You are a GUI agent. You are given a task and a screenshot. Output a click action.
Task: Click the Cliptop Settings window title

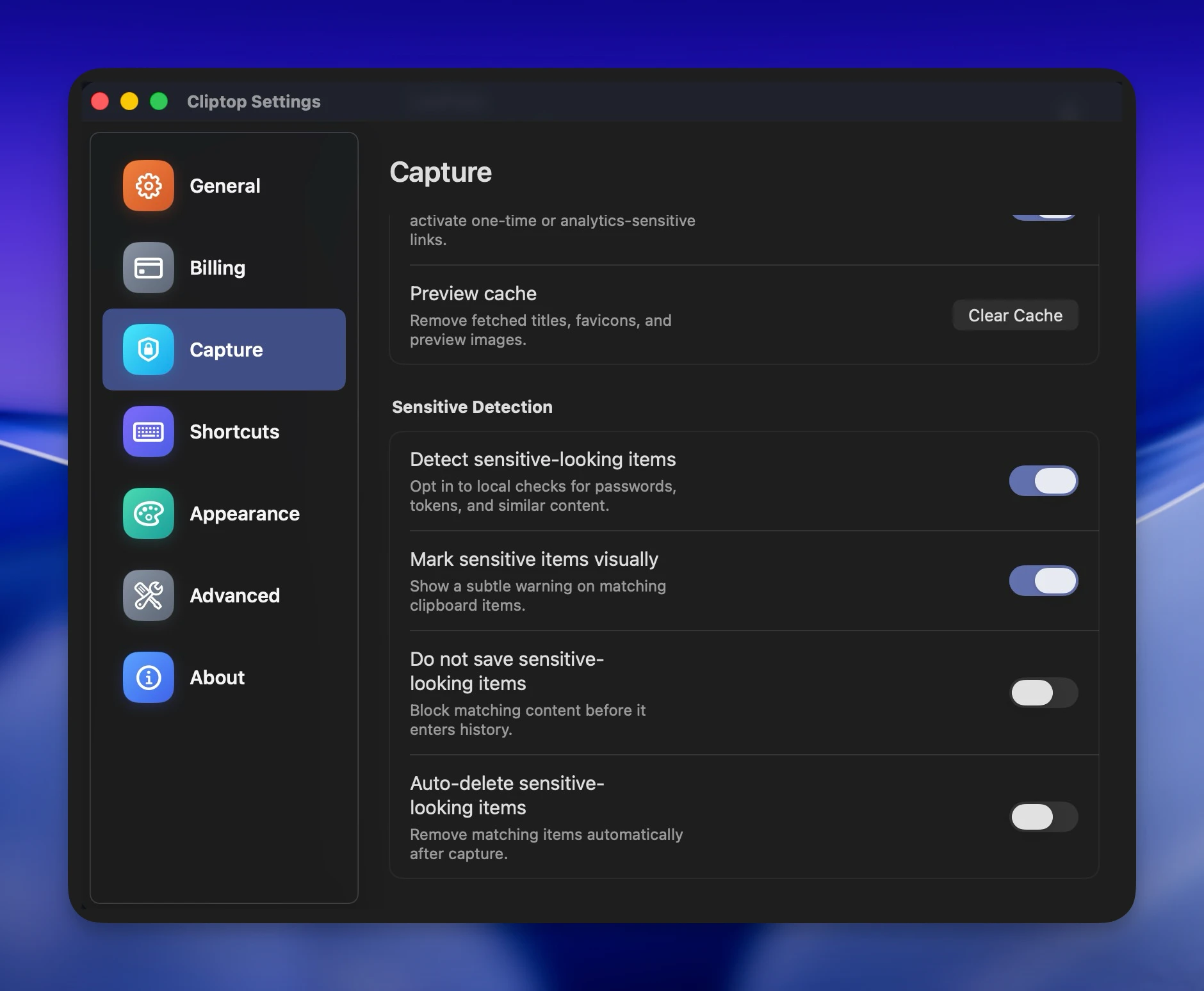(254, 101)
